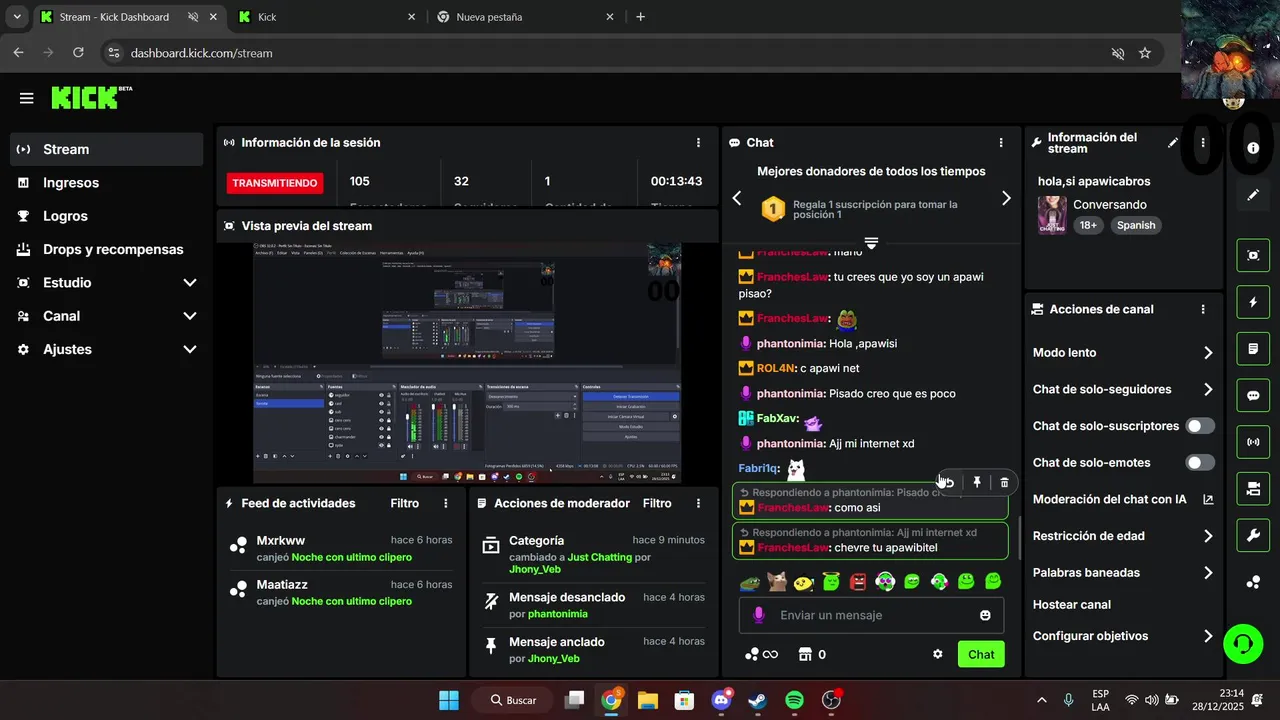Click the message input field
Image resolution: width=1280 pixels, height=720 pixels.
coord(871,615)
